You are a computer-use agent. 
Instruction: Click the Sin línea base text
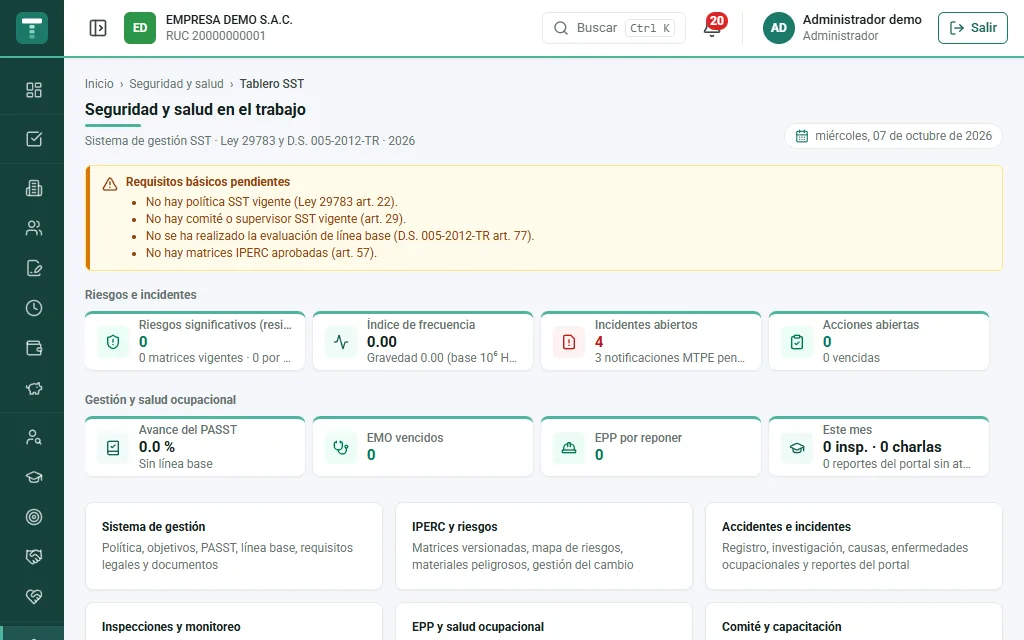click(176, 464)
